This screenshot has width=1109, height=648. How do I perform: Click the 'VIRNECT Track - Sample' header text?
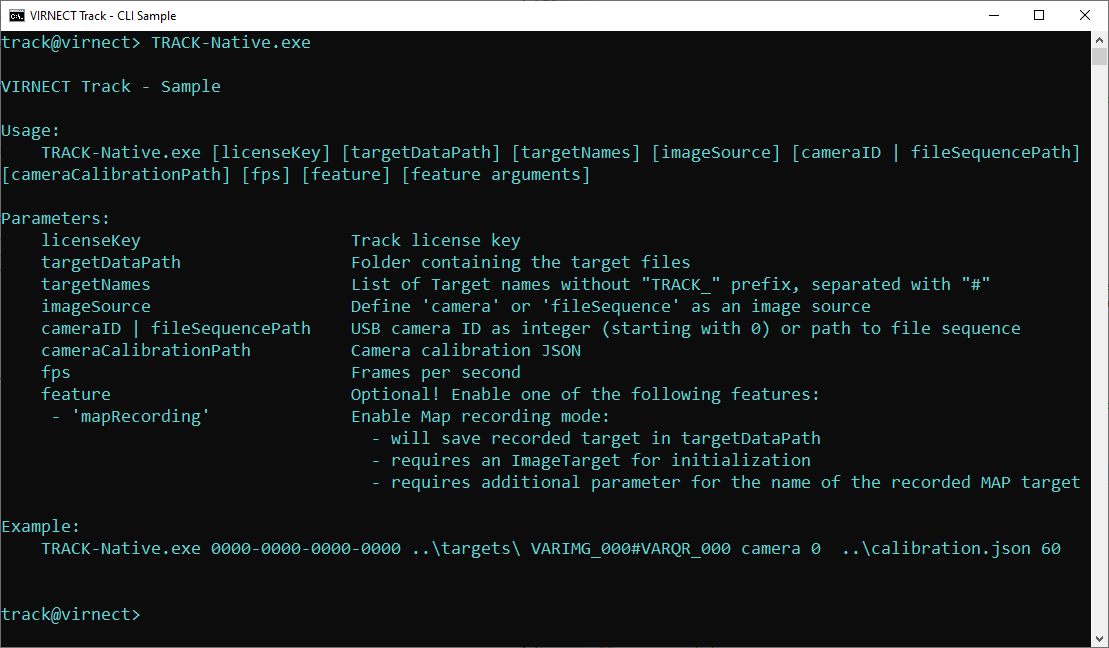110,87
